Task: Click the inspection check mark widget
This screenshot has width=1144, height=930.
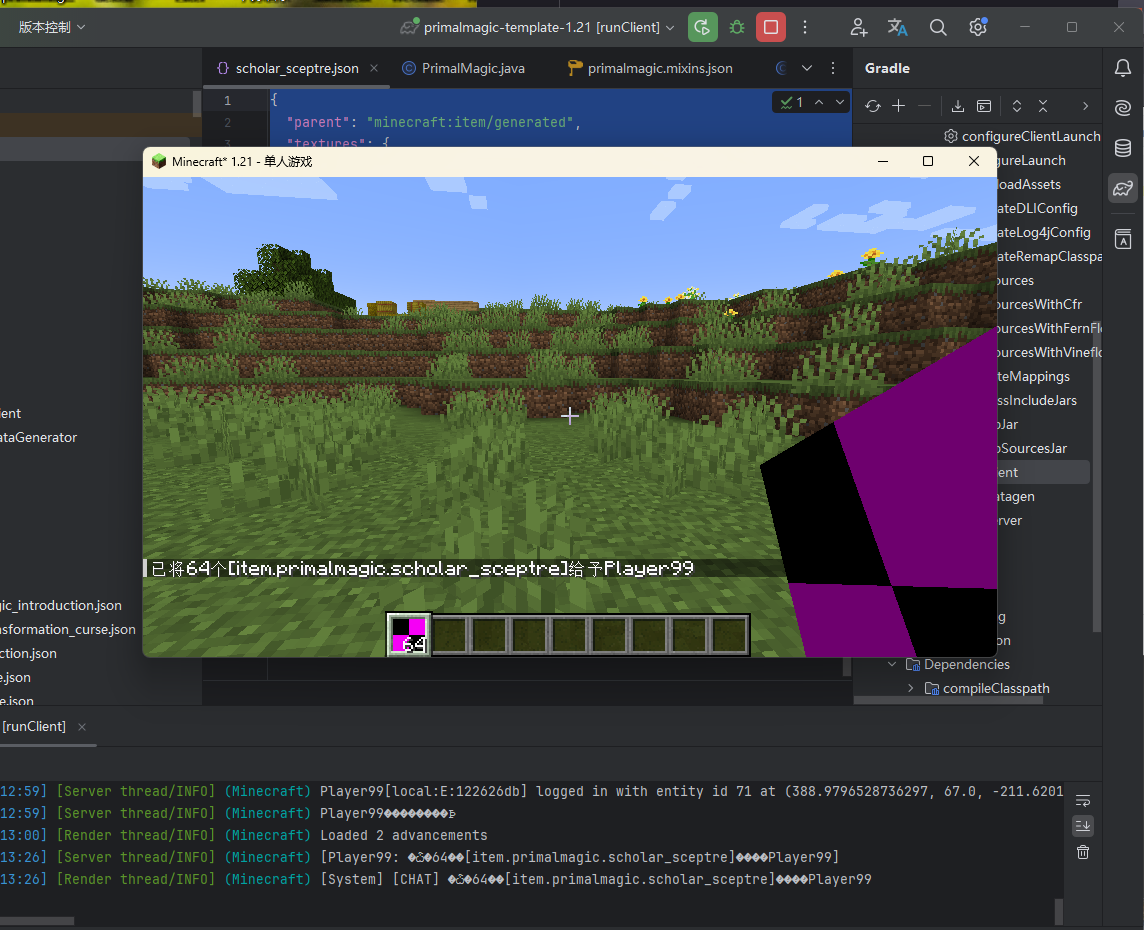Action: (x=792, y=103)
